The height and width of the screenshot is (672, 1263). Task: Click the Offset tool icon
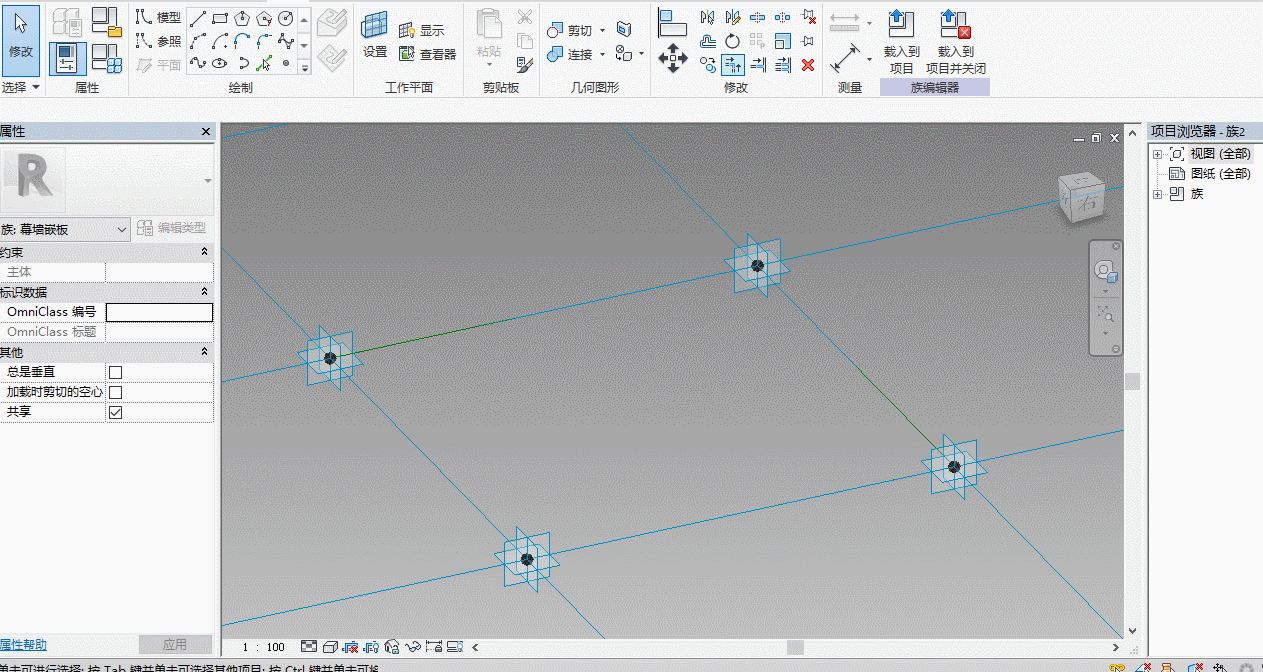click(x=708, y=41)
